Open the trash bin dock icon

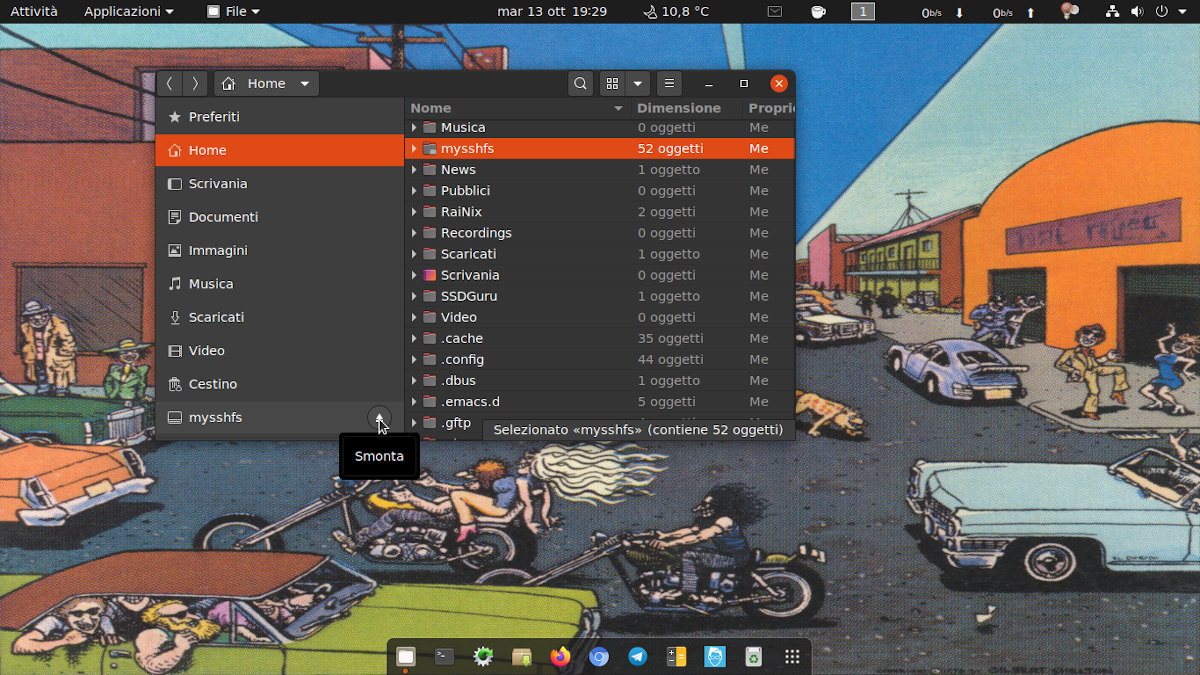point(753,657)
